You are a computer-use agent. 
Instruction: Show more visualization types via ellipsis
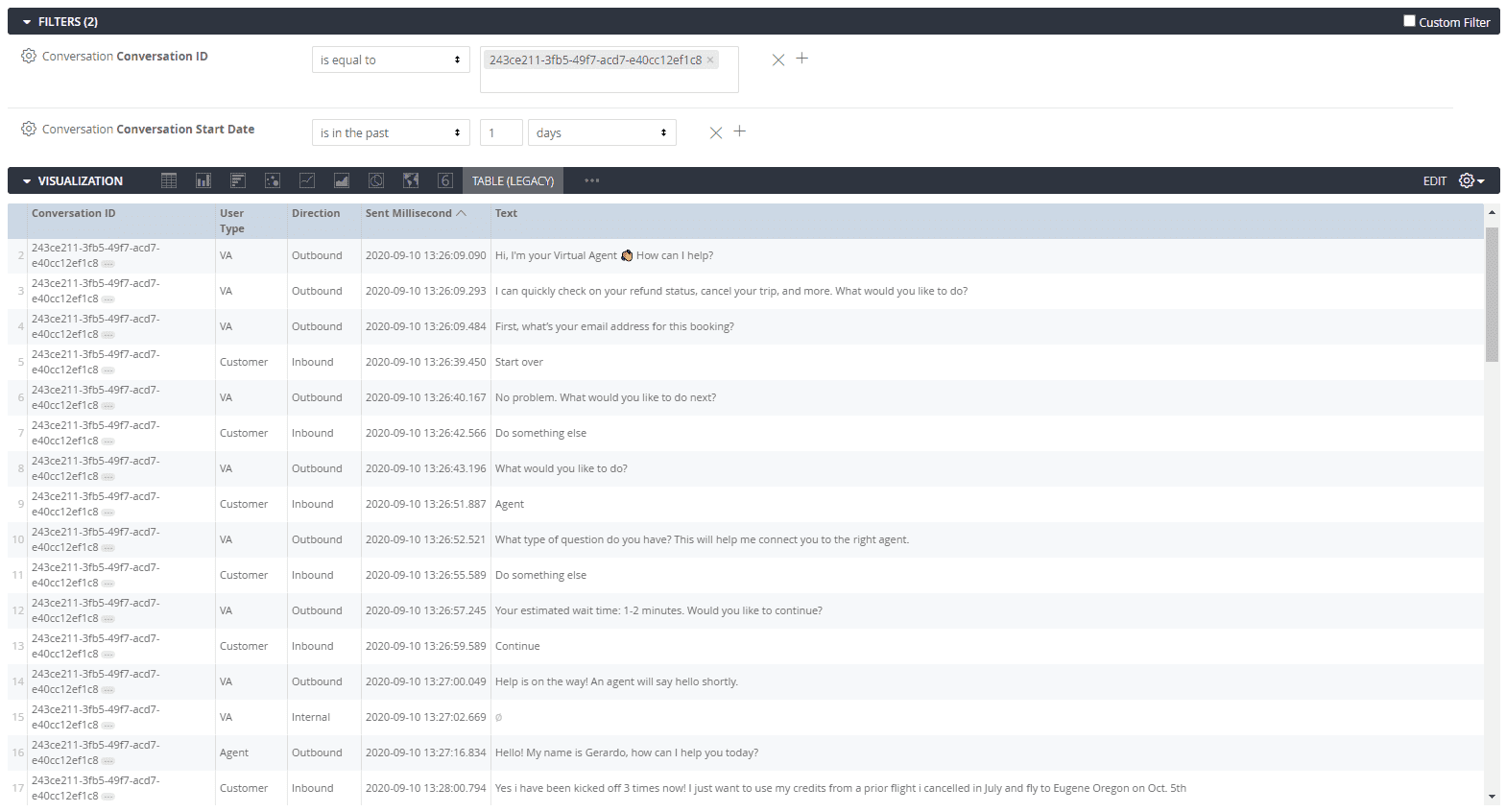[592, 180]
